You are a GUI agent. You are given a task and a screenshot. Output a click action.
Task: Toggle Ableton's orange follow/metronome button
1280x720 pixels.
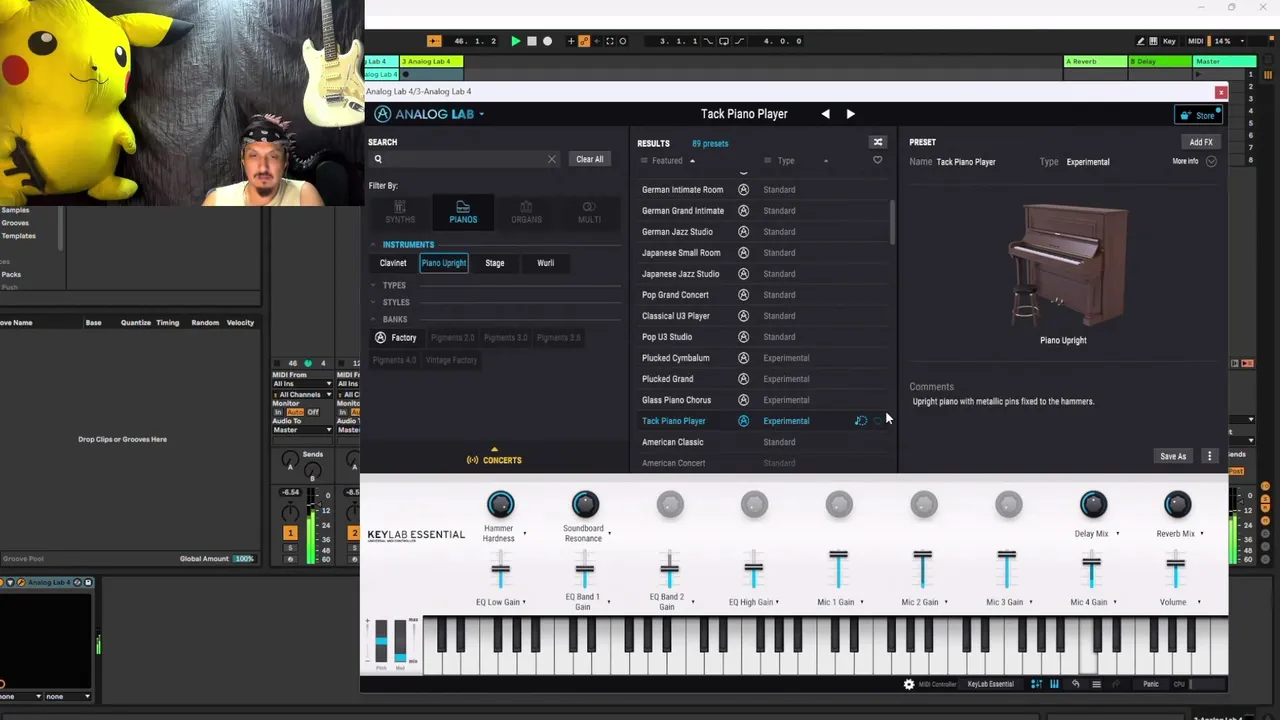434,41
